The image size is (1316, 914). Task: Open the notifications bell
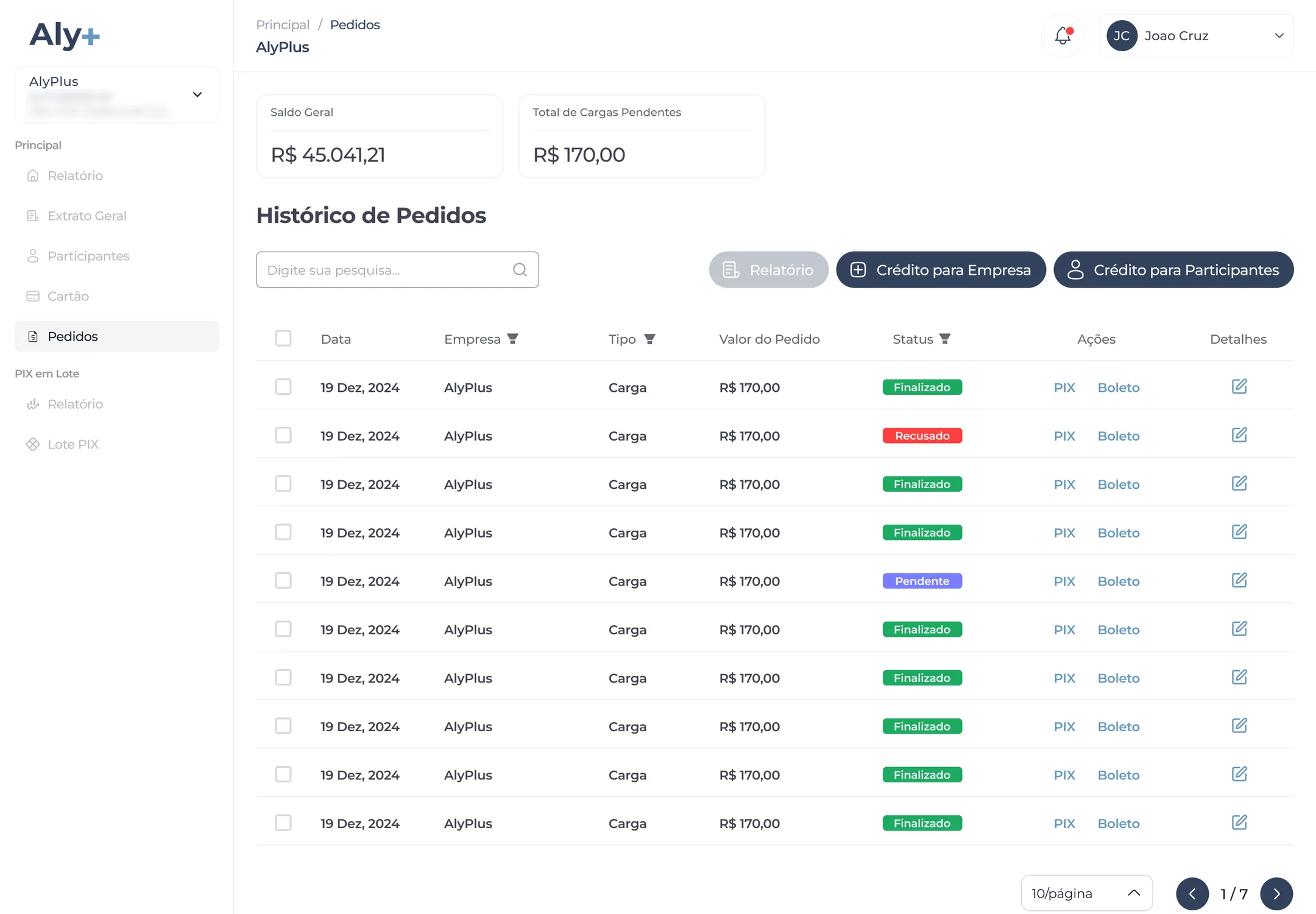tap(1063, 35)
